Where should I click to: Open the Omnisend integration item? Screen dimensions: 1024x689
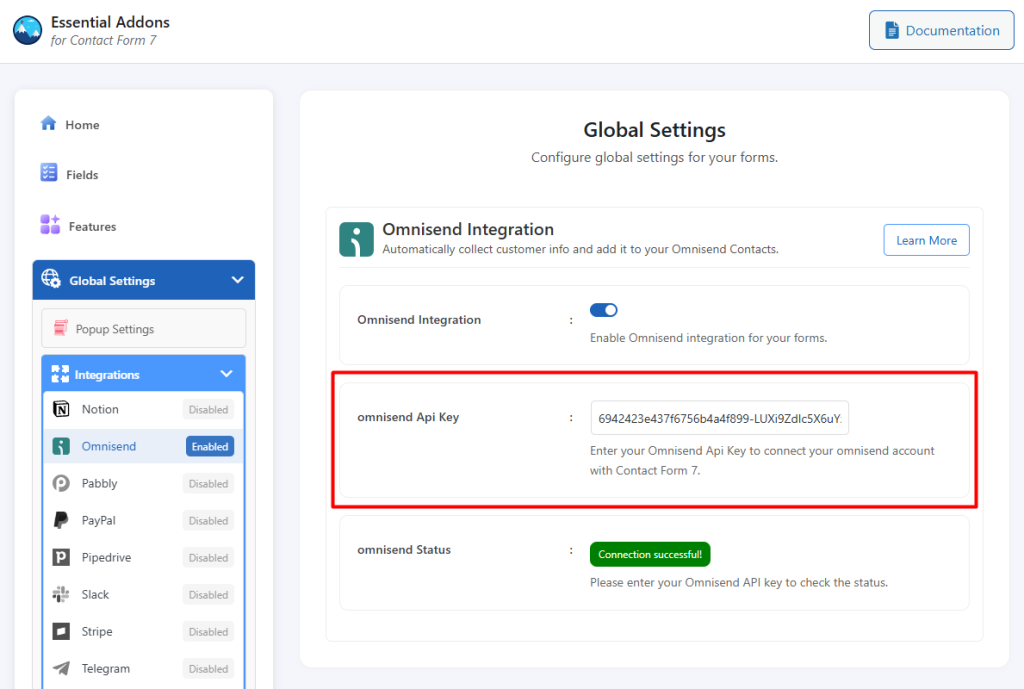(x=143, y=446)
